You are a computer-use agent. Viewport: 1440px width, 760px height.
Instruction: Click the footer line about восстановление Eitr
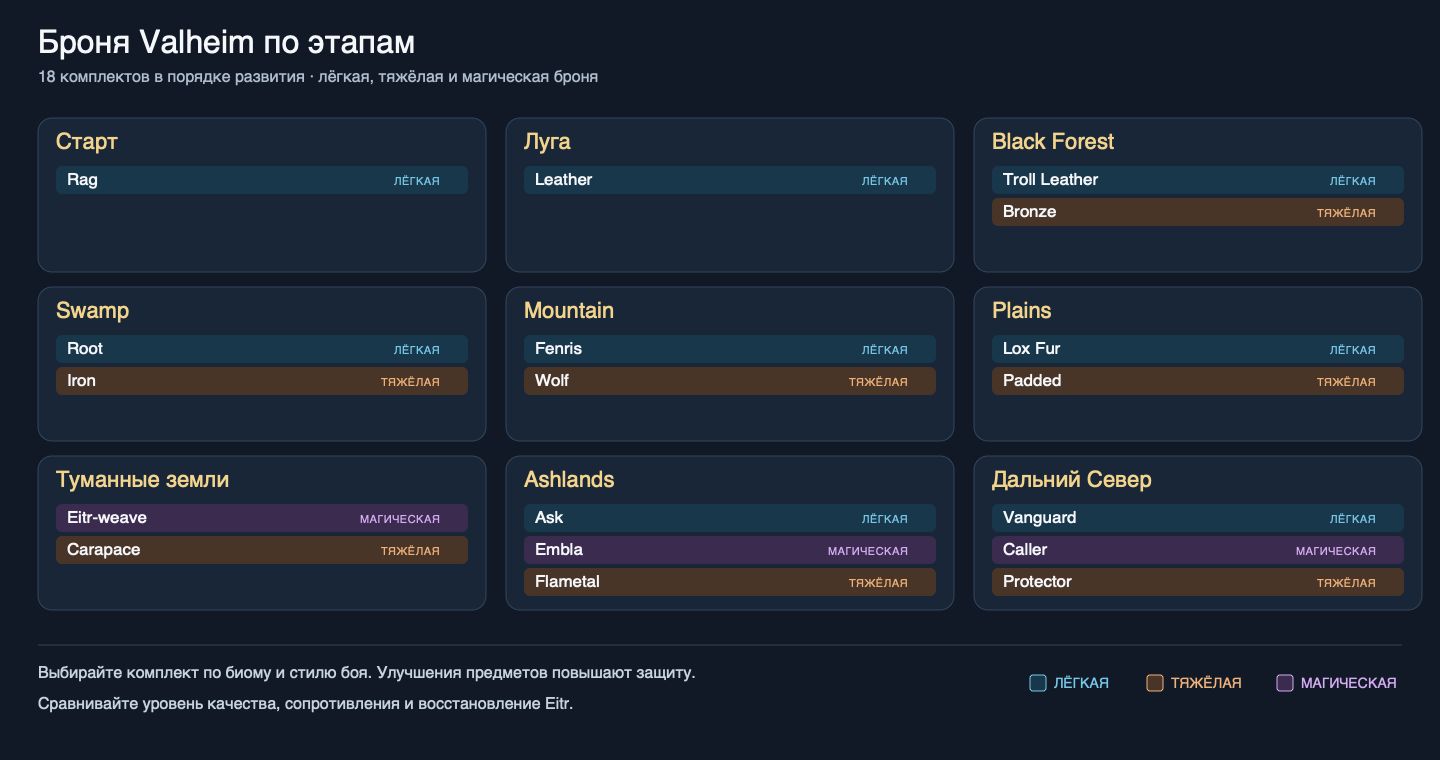pyautogui.click(x=306, y=704)
